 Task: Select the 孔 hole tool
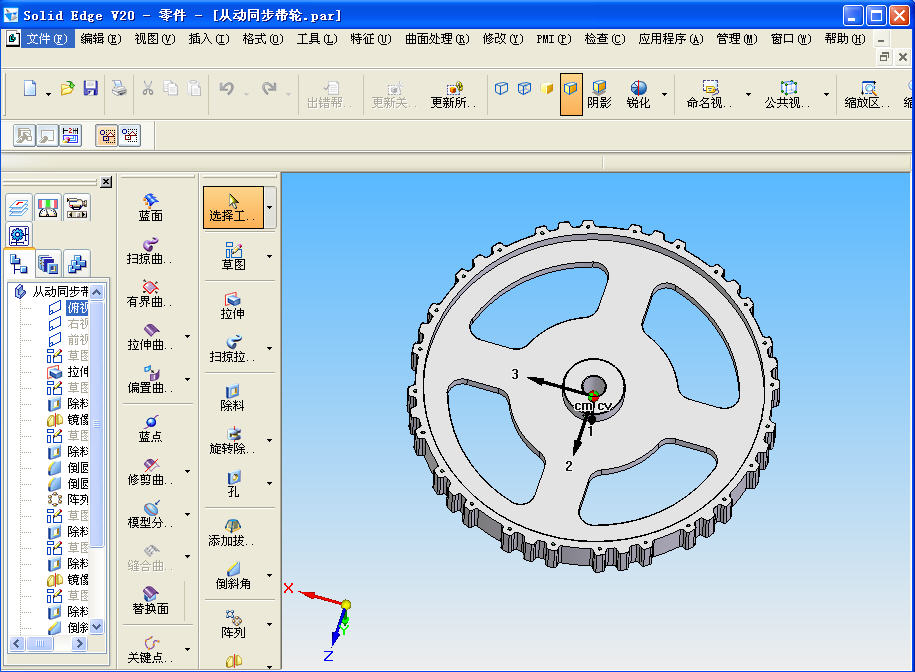click(233, 484)
